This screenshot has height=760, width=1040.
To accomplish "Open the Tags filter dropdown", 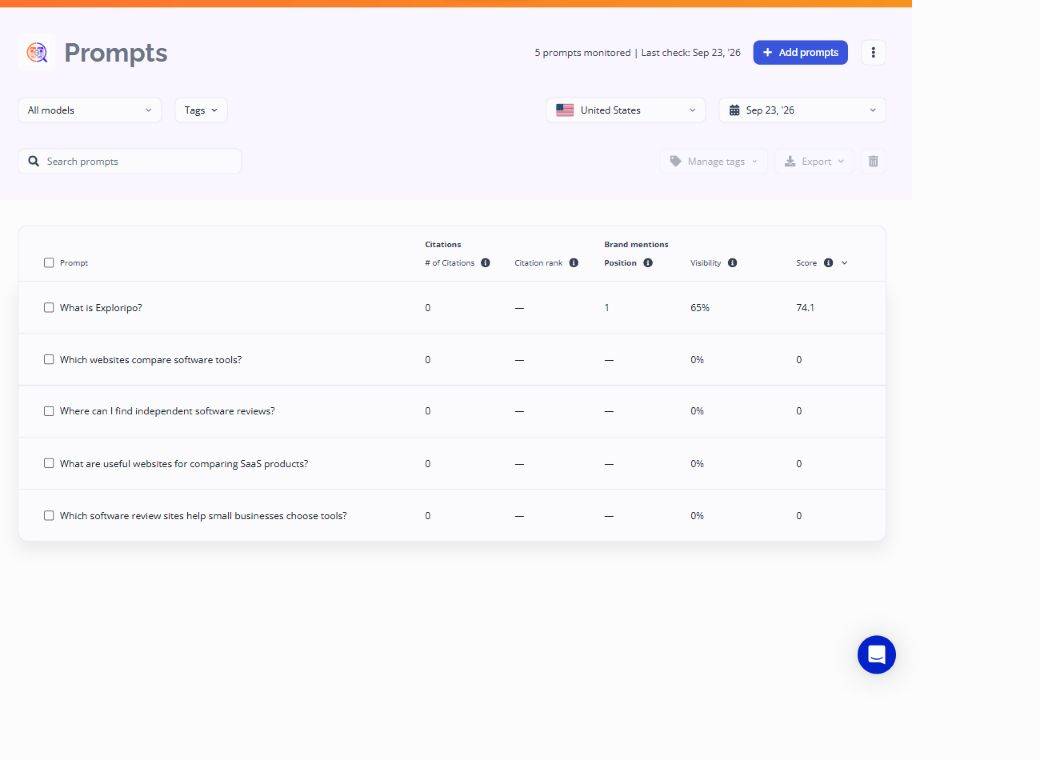I will tap(201, 110).
